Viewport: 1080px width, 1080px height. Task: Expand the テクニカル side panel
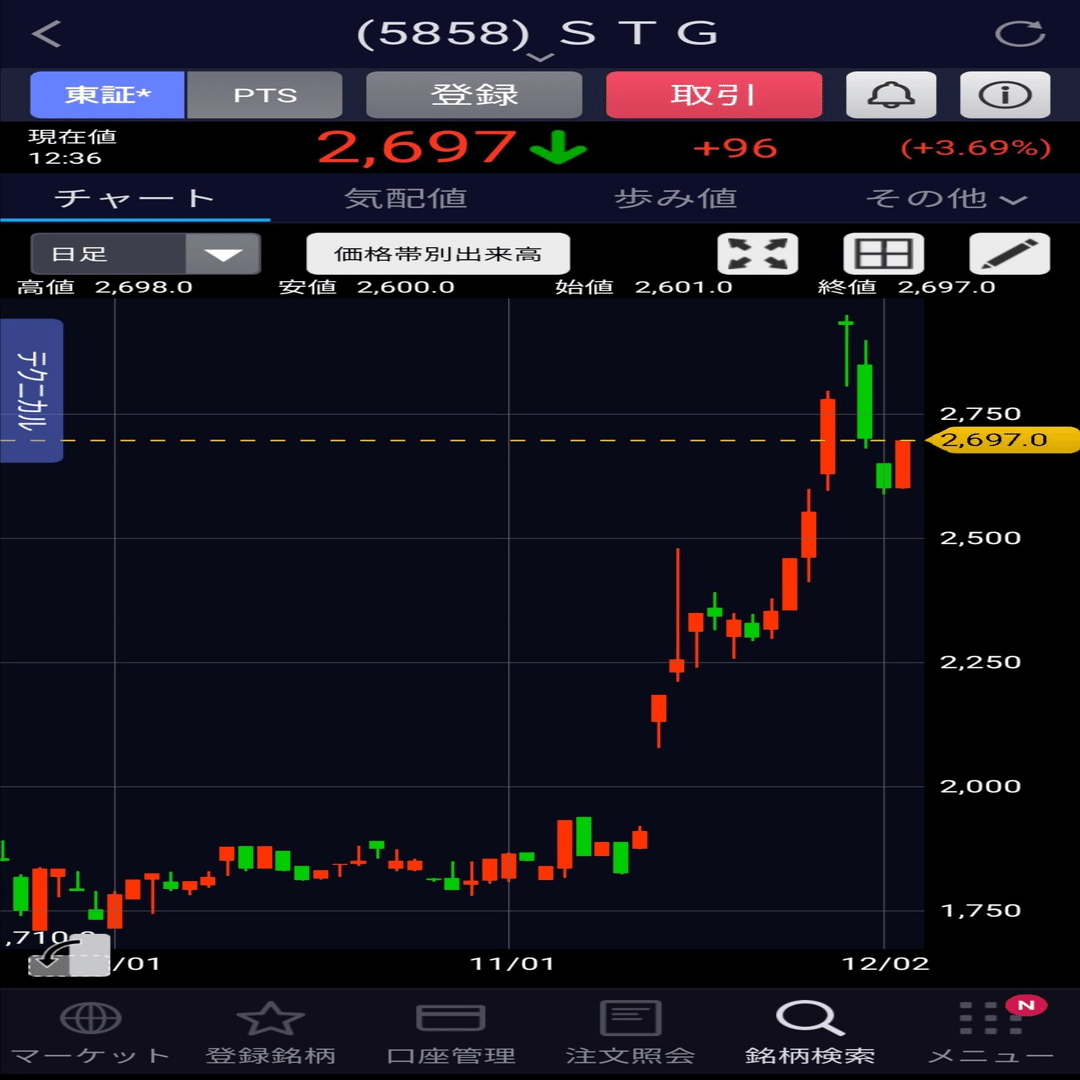coord(32,391)
